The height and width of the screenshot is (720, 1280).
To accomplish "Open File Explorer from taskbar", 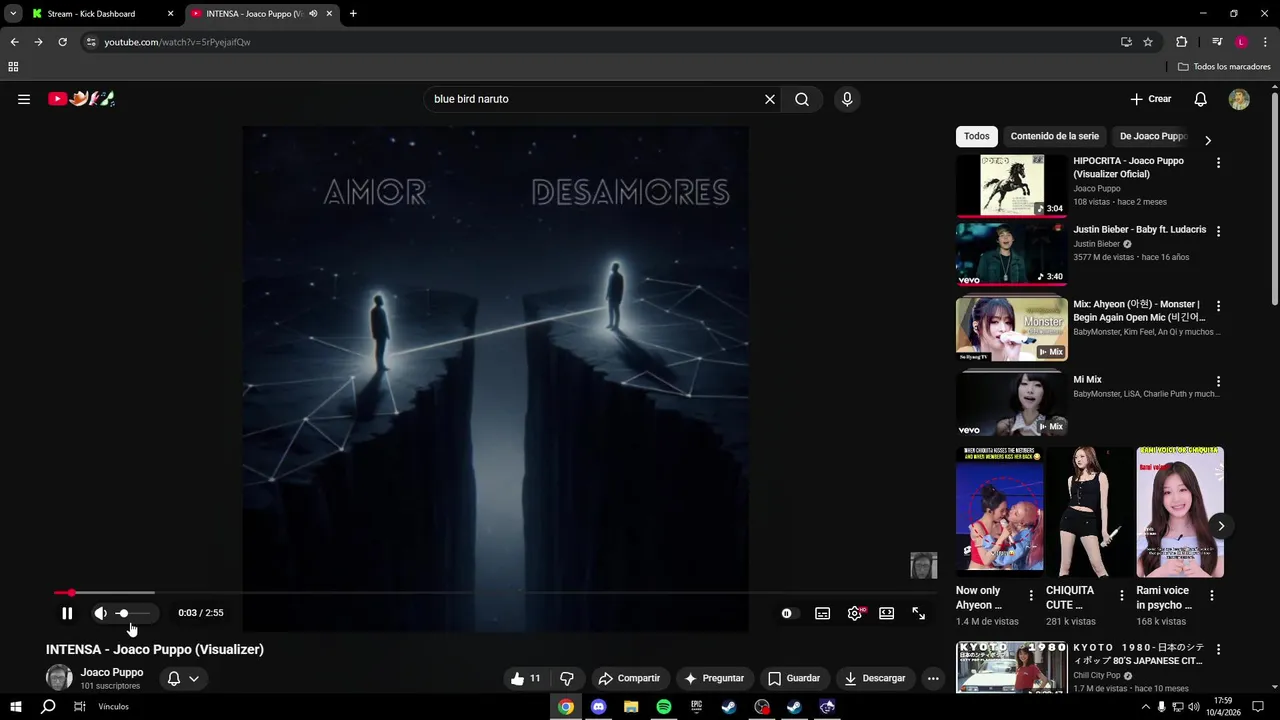I will tap(631, 706).
